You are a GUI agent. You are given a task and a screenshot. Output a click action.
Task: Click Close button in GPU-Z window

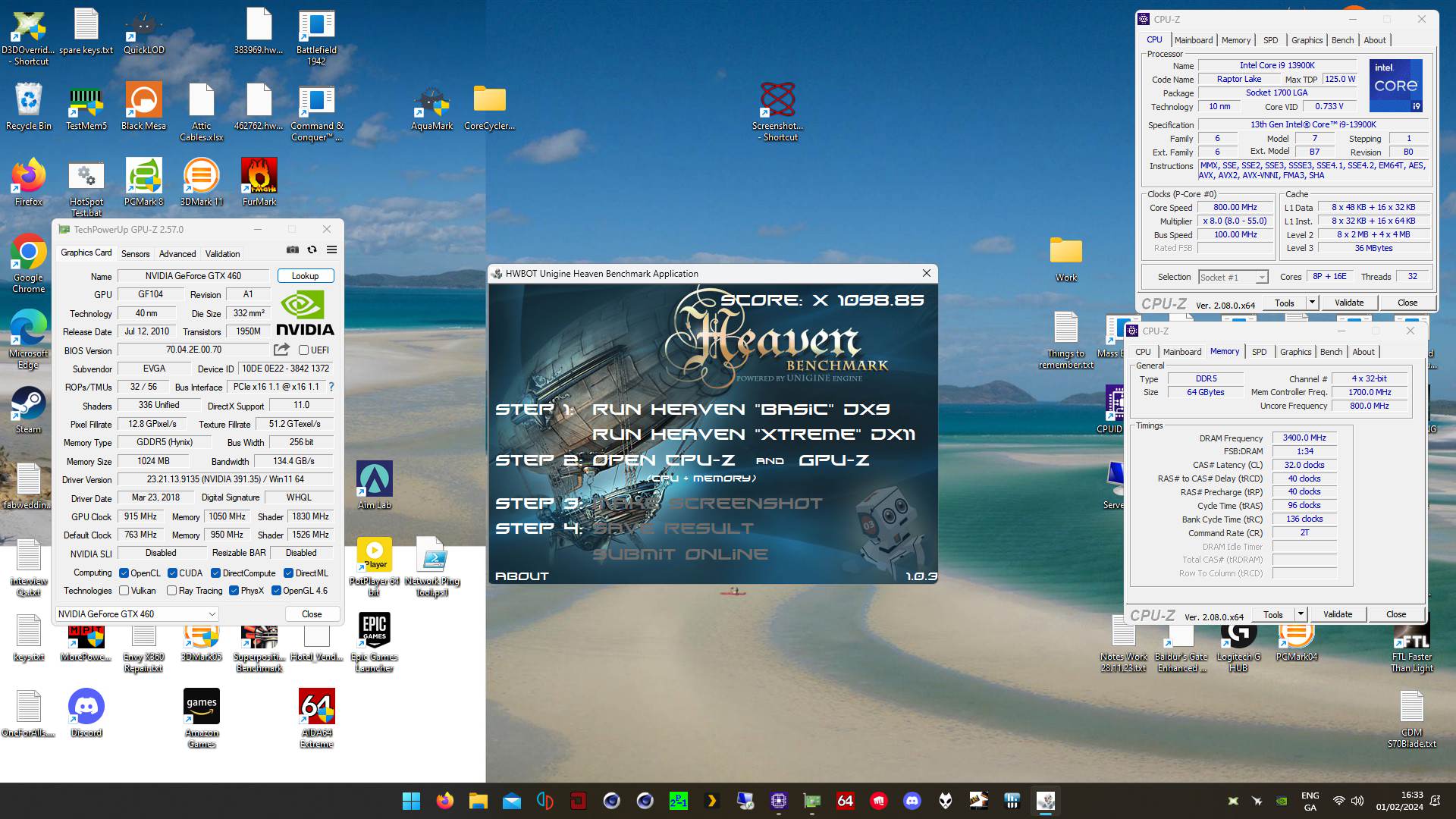[312, 614]
